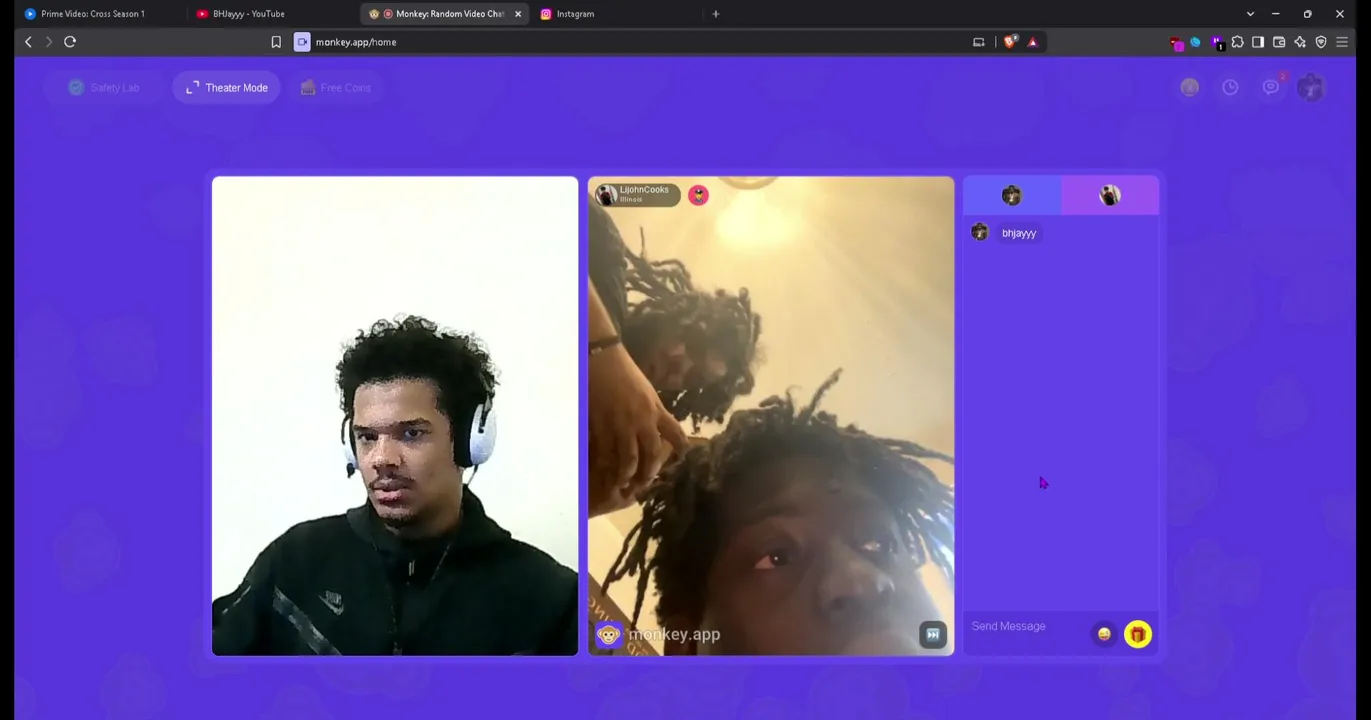Image resolution: width=1371 pixels, height=720 pixels.
Task: Click the camera permission icon in address bar
Action: coord(302,42)
